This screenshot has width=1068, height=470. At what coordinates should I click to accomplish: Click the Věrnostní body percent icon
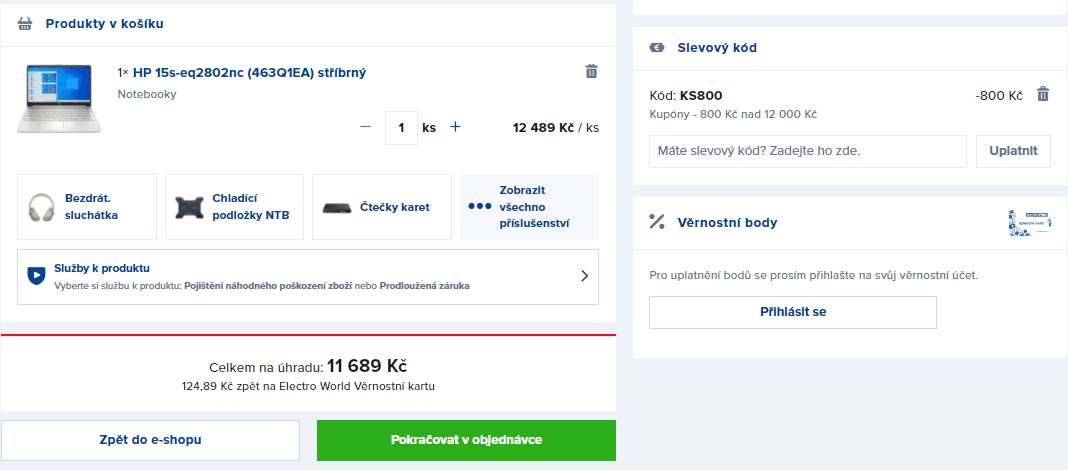(657, 222)
